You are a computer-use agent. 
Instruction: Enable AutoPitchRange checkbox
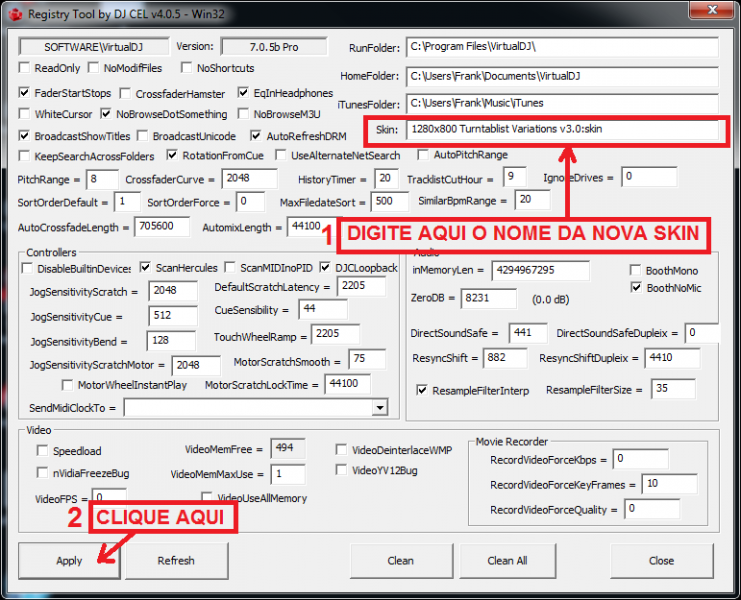[x=423, y=154]
